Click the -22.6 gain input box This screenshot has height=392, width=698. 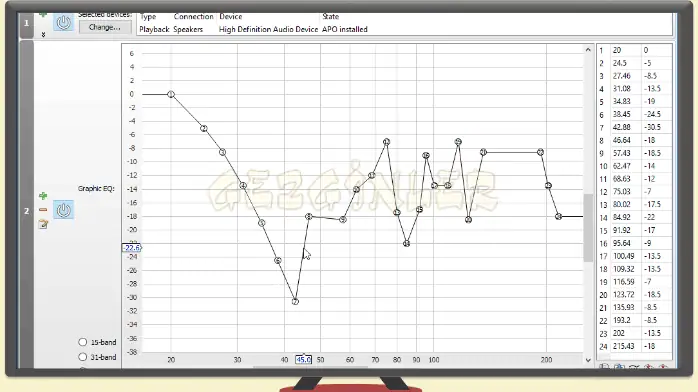[131, 248]
